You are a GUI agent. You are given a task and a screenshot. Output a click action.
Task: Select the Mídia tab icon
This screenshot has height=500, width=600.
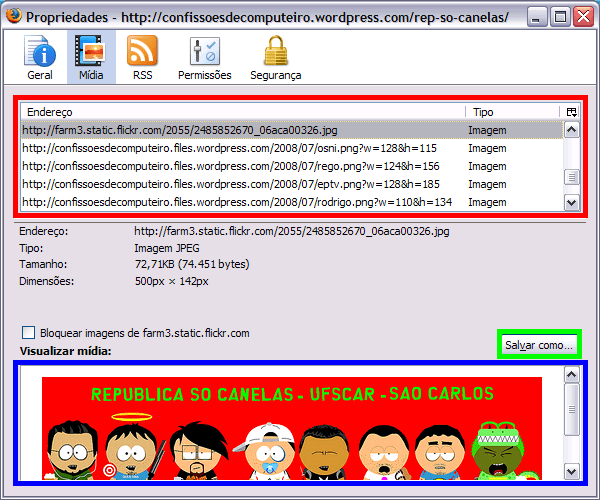[91, 57]
